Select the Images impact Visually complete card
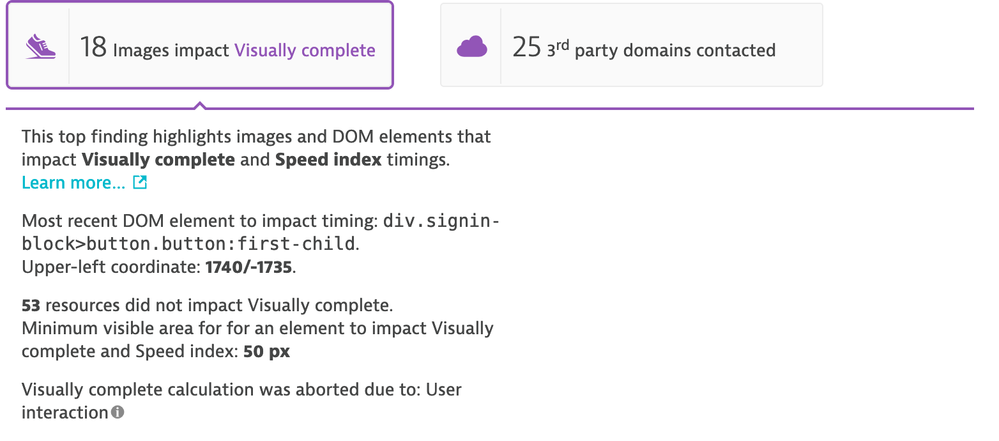 point(200,46)
